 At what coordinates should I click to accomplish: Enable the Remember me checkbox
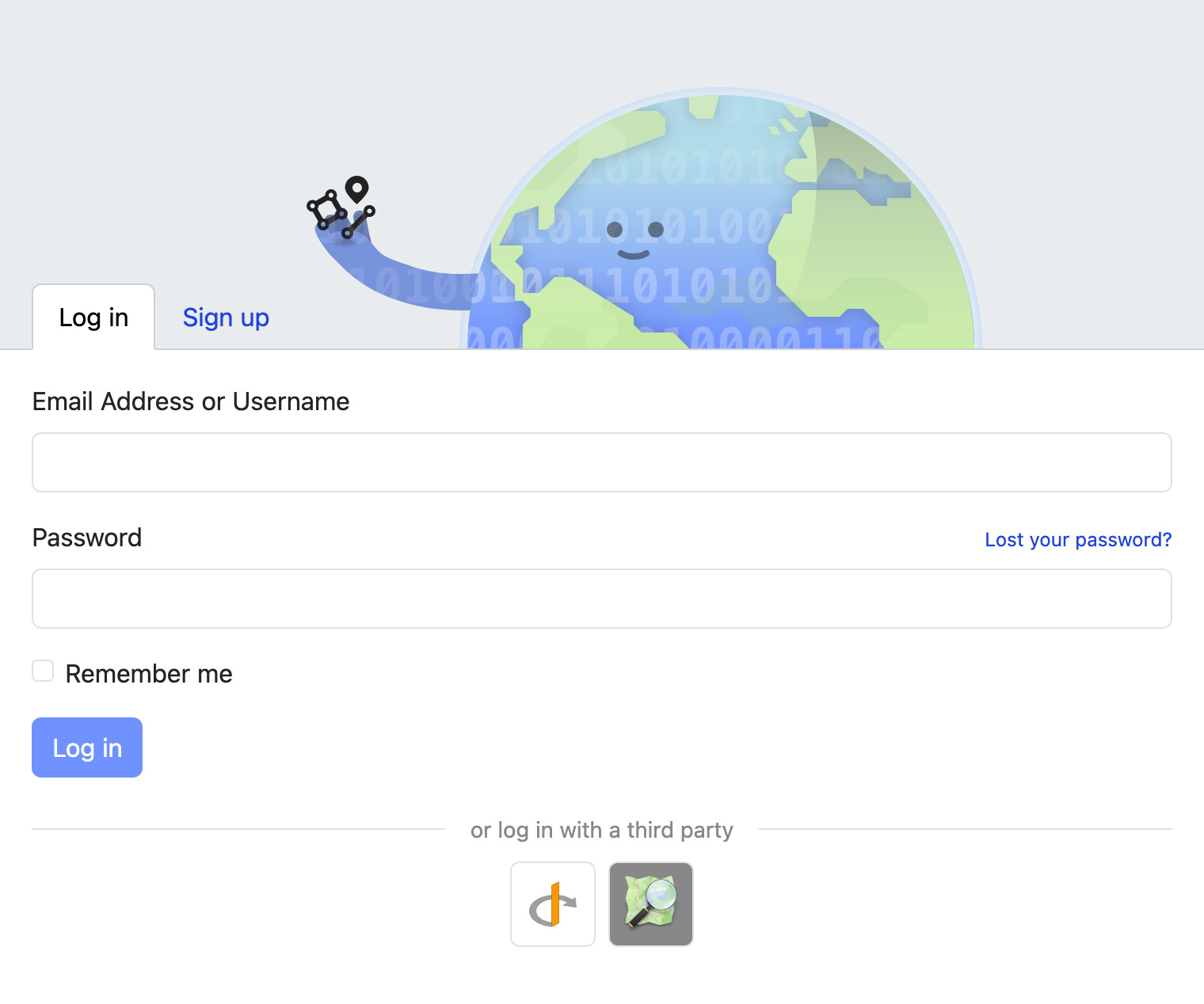(x=43, y=671)
